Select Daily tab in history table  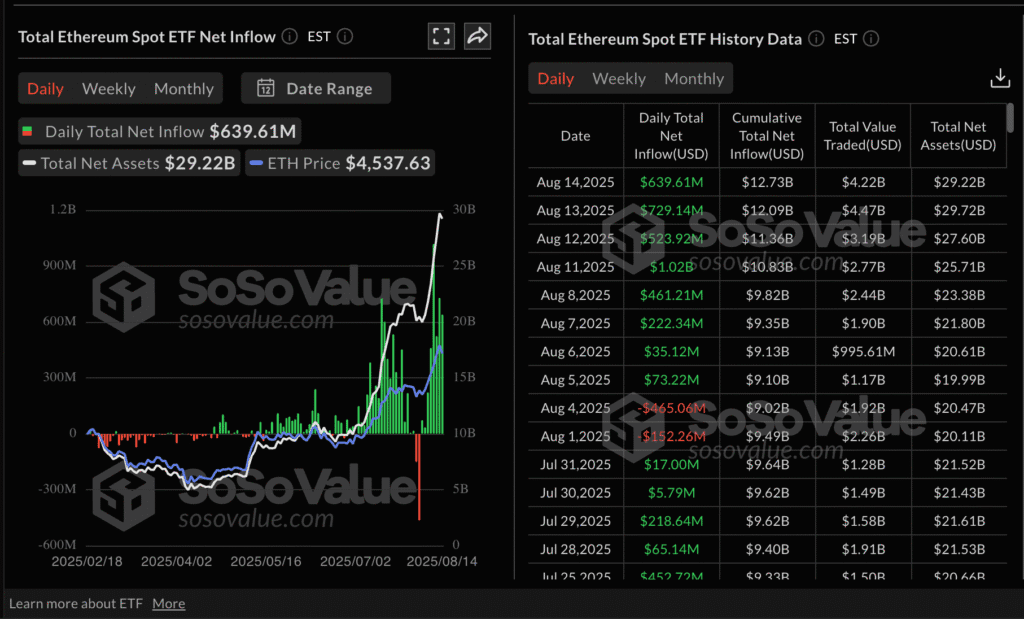coord(556,79)
